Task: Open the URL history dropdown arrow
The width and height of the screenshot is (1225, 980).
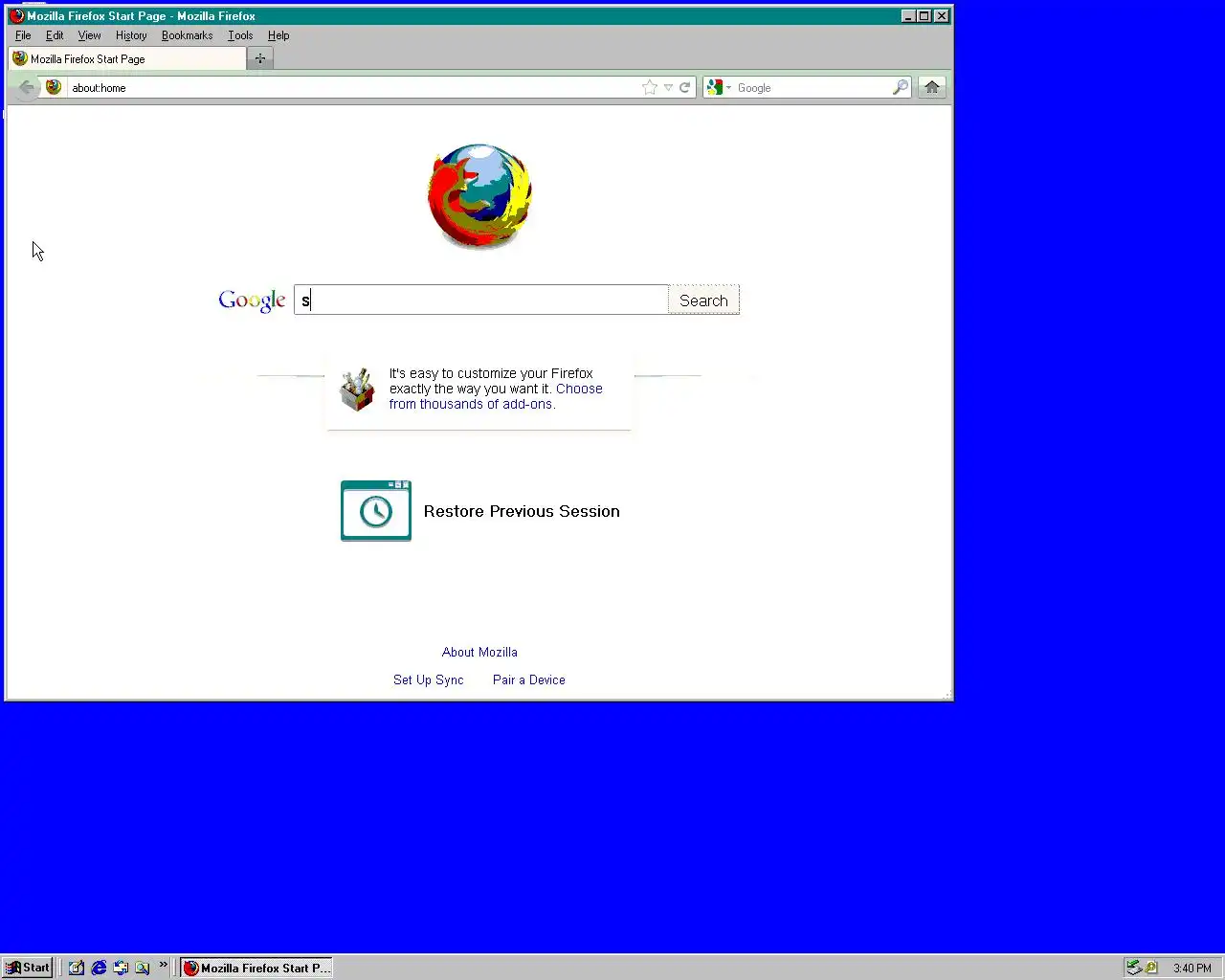Action: pyautogui.click(x=668, y=87)
